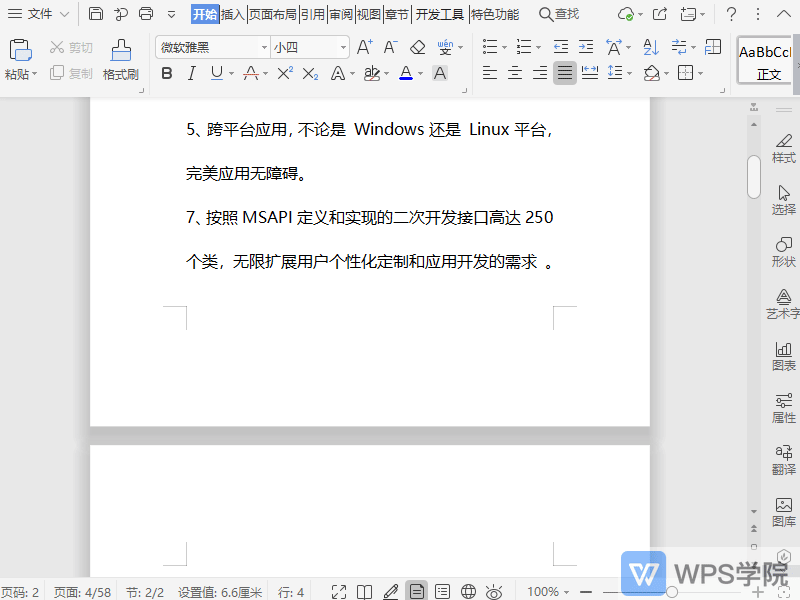Set center paragraph alignment
Image resolution: width=800 pixels, height=600 pixels.
pyautogui.click(x=515, y=73)
